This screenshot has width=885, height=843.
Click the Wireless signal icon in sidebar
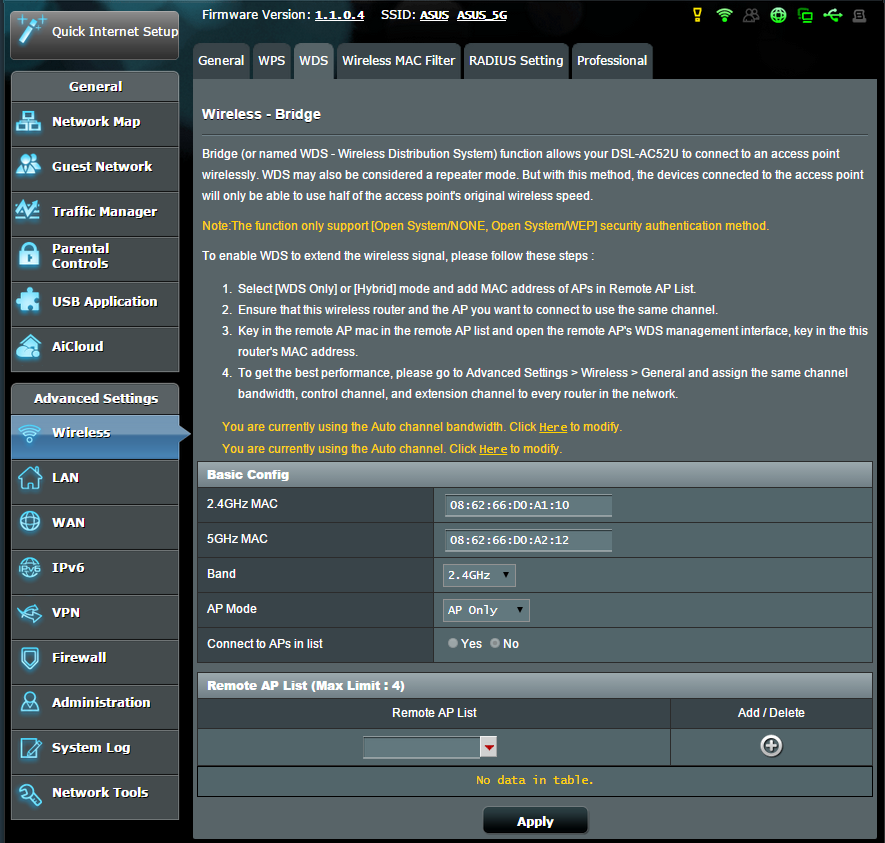29,433
